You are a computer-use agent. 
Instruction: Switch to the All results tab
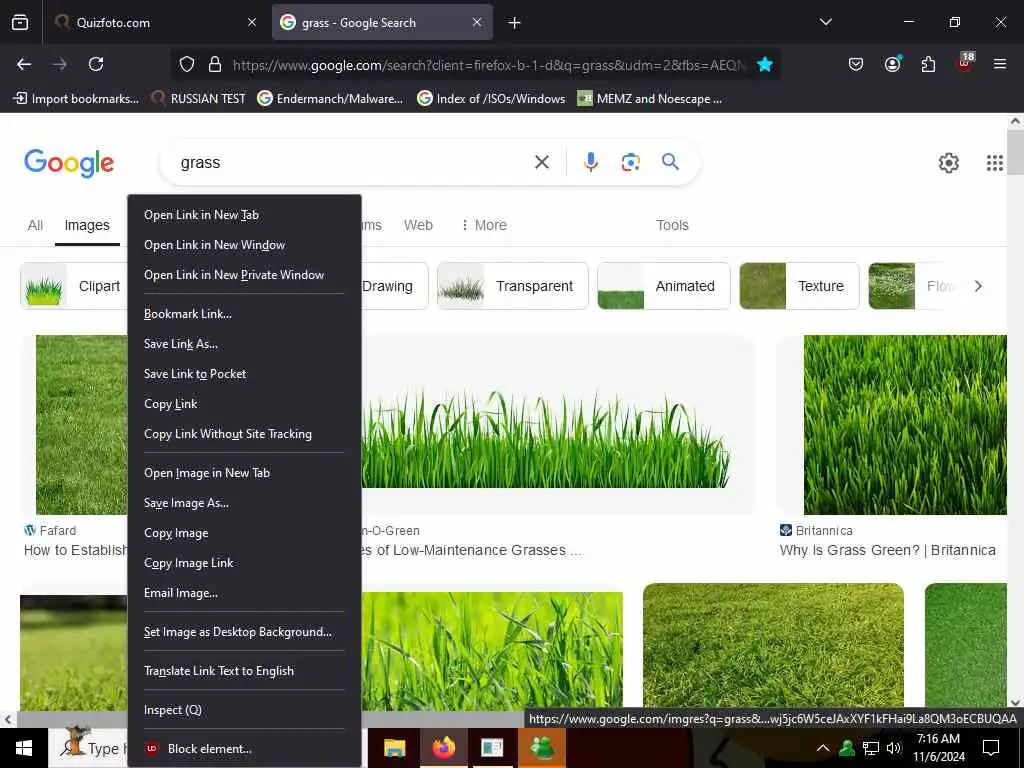point(35,225)
